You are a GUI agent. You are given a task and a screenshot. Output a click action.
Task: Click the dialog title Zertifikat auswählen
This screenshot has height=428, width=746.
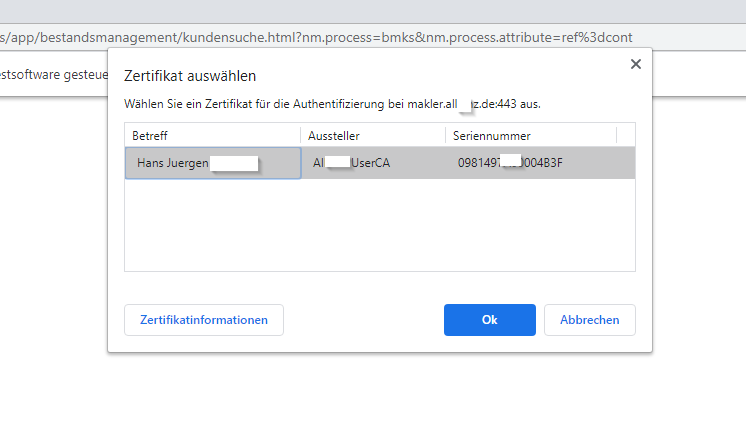tap(189, 75)
